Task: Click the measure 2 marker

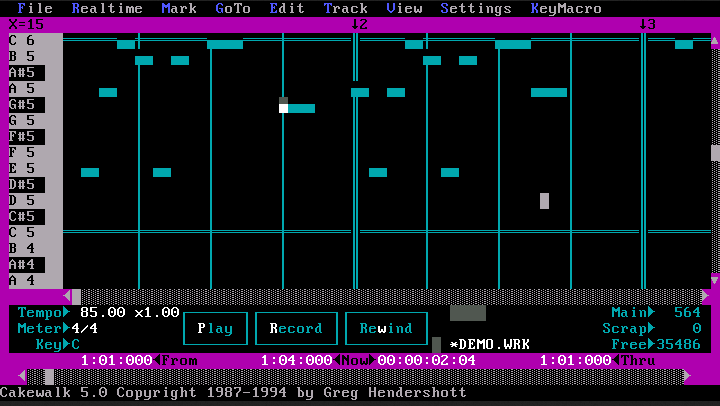Action: (359, 24)
